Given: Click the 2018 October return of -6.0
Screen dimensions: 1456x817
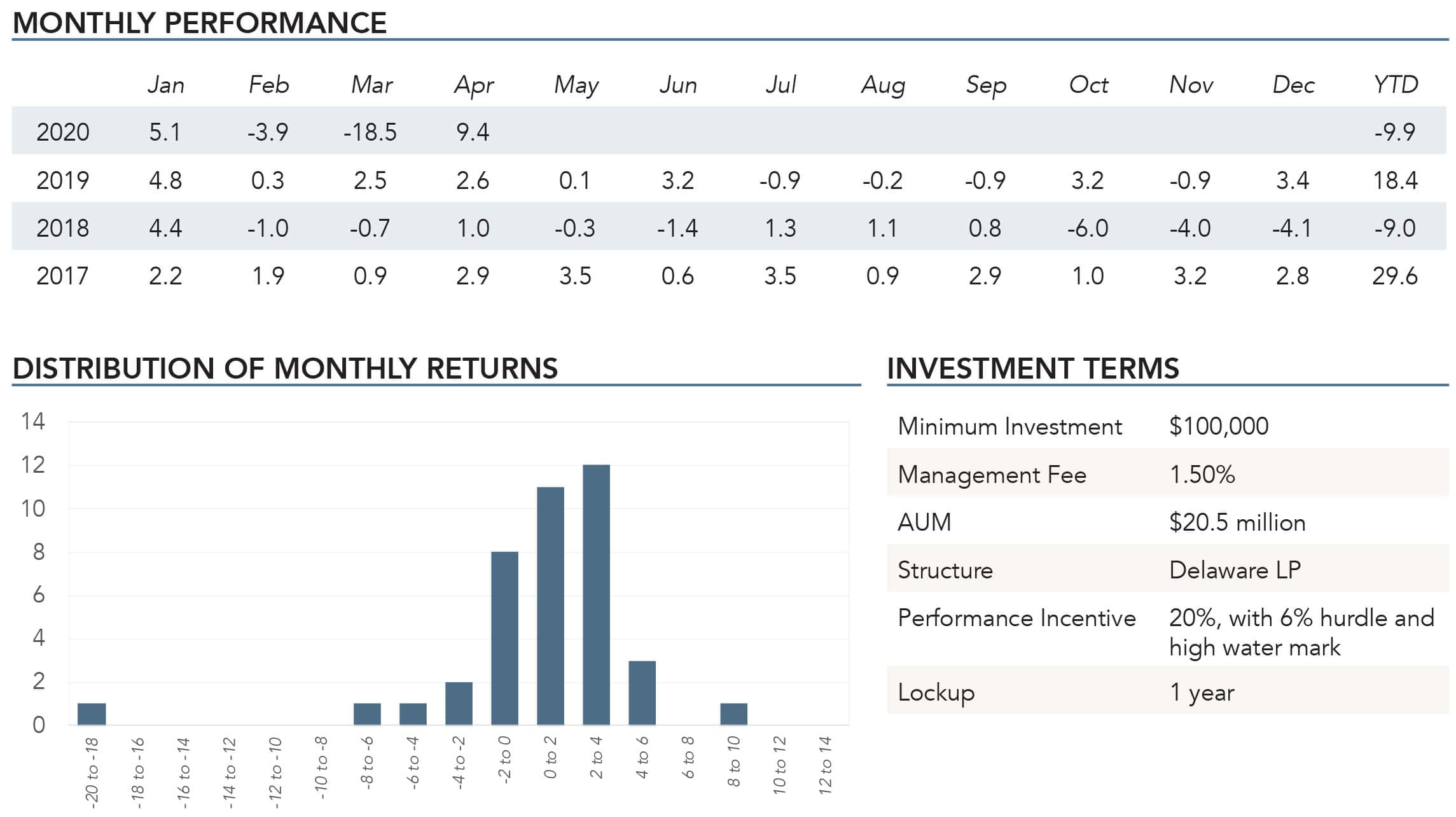Looking at the screenshot, I should [1087, 228].
